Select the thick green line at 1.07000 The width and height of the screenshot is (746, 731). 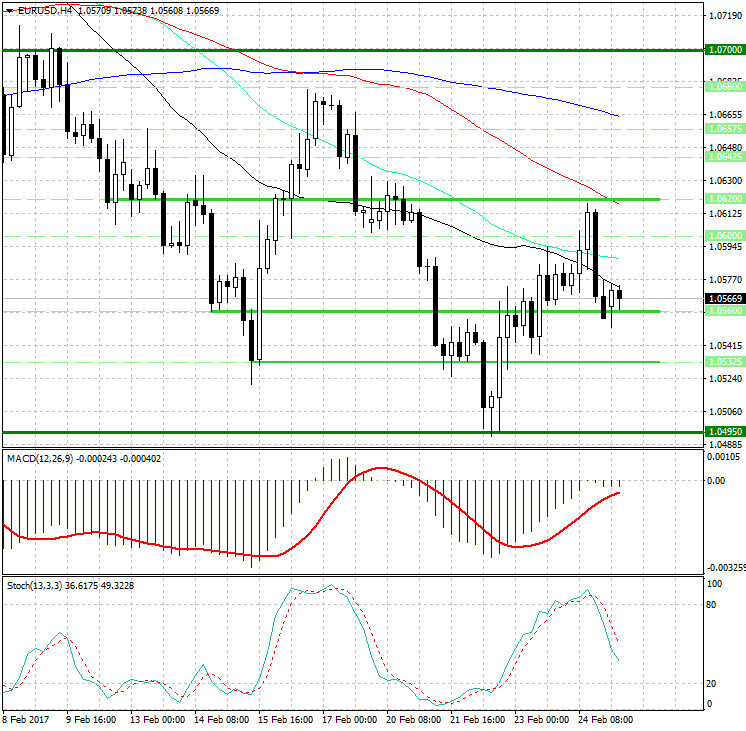click(353, 49)
